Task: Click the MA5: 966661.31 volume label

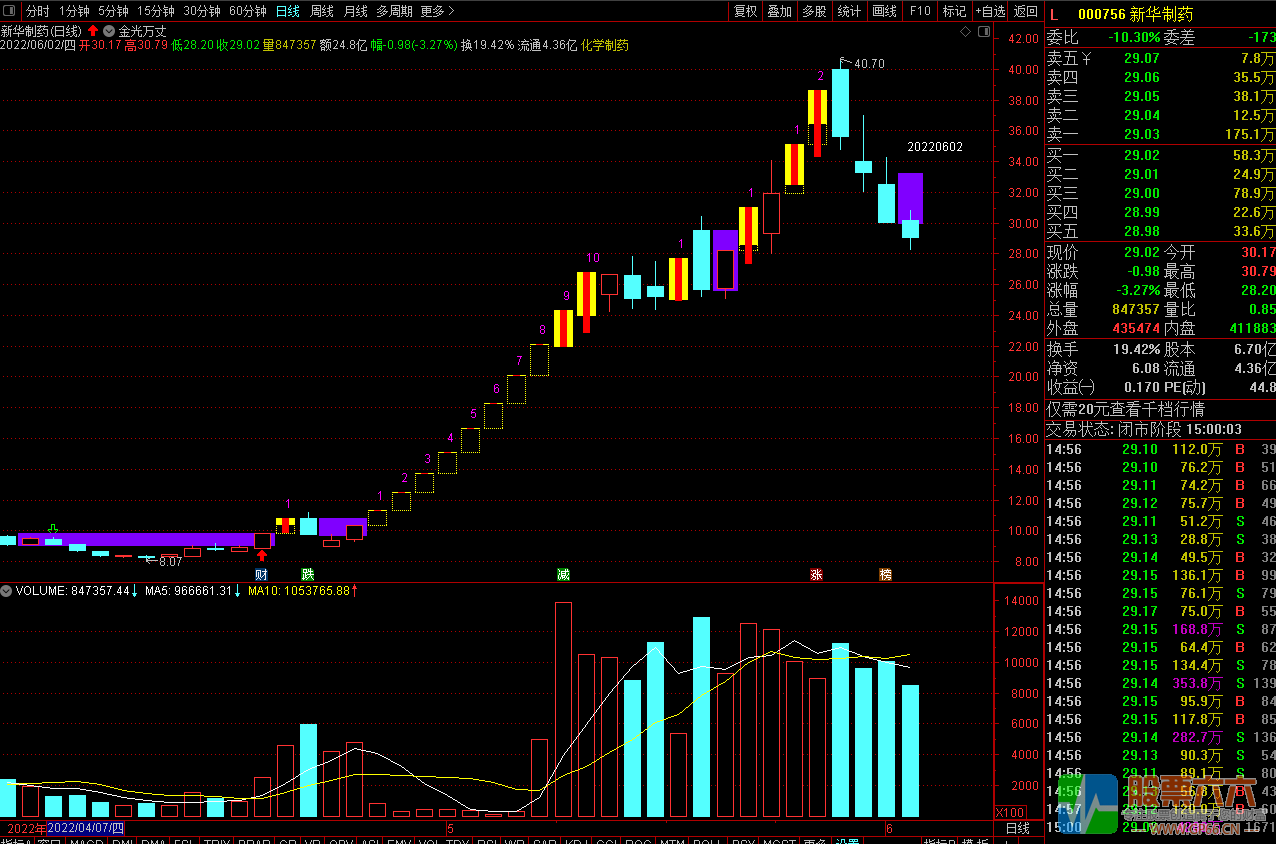Action: coord(190,591)
